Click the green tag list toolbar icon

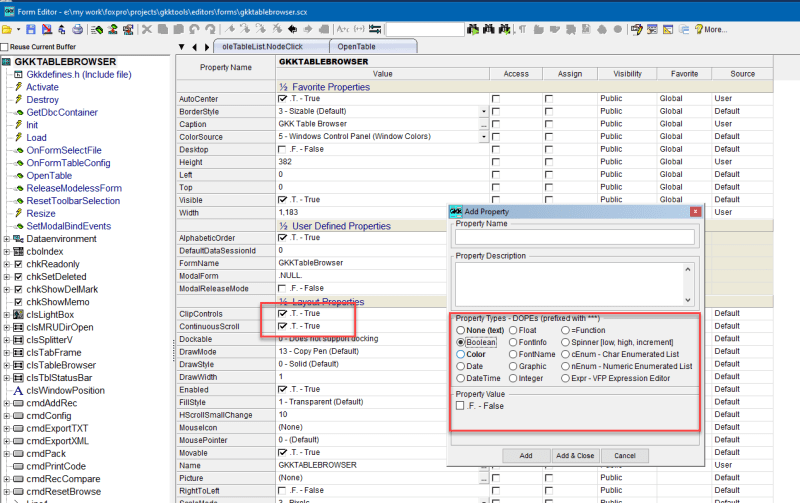(96, 30)
